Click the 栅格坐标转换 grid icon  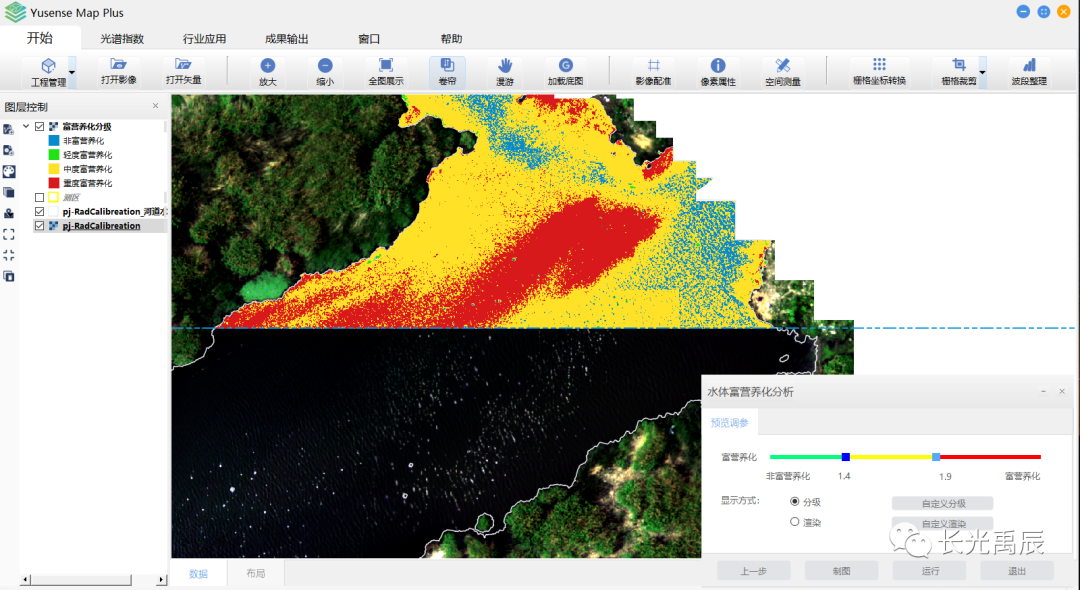879,65
